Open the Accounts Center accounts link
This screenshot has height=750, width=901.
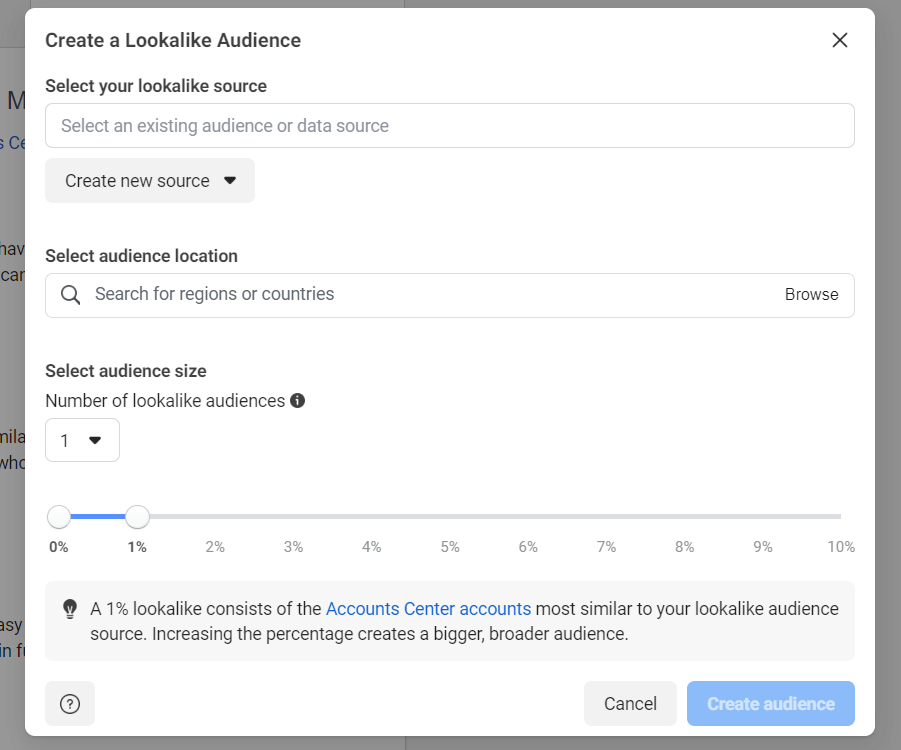(428, 608)
